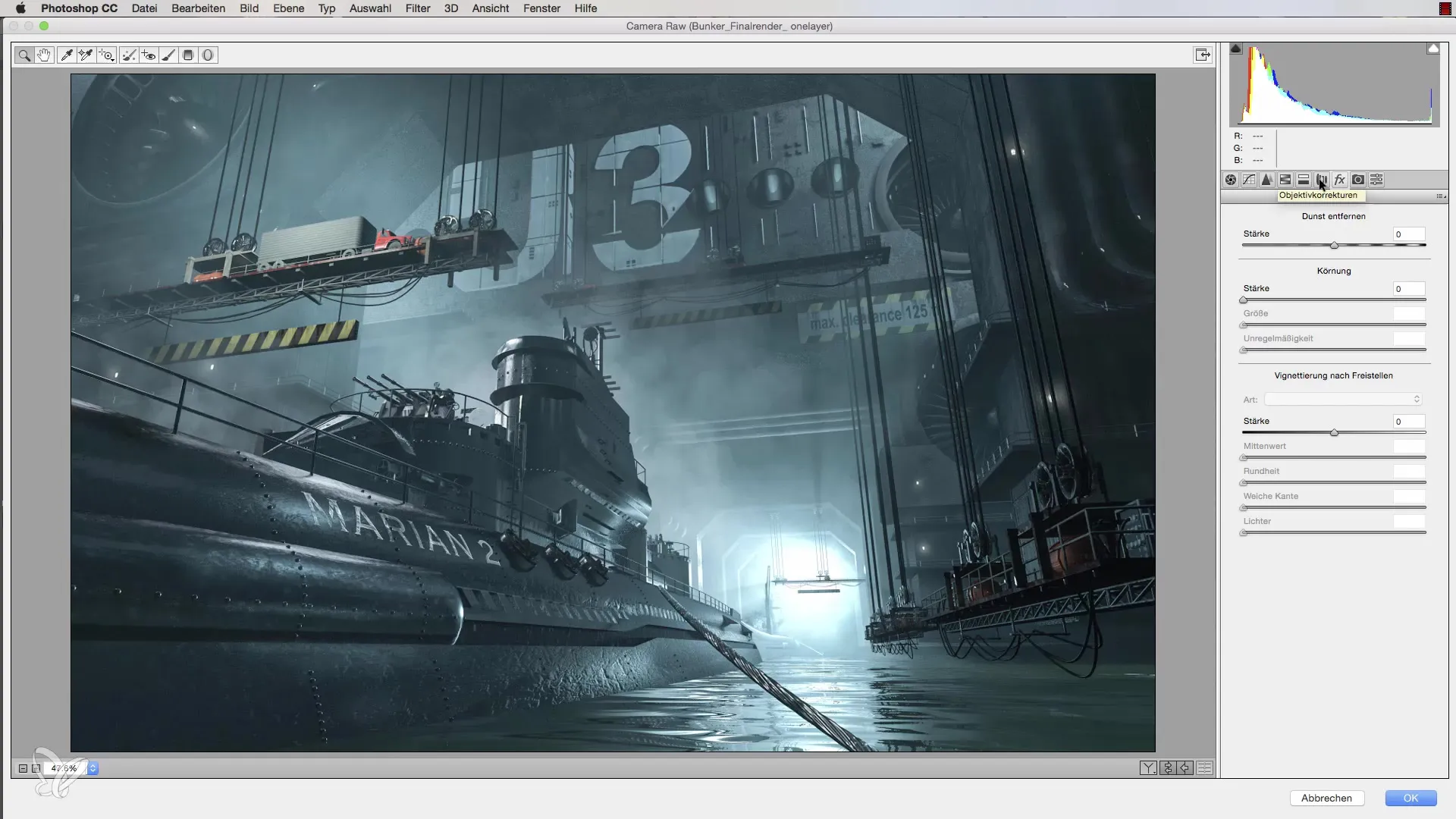
Task: Confirm with the OK button
Action: pos(1410,798)
